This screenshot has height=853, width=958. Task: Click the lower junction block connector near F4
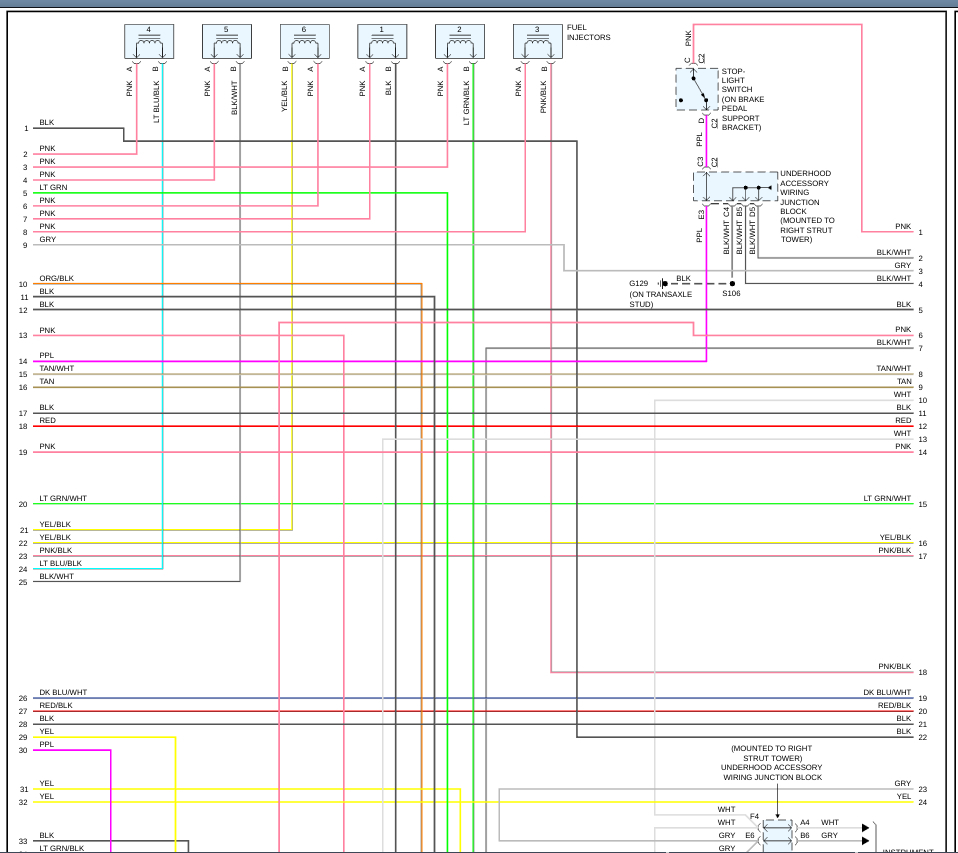[x=778, y=835]
